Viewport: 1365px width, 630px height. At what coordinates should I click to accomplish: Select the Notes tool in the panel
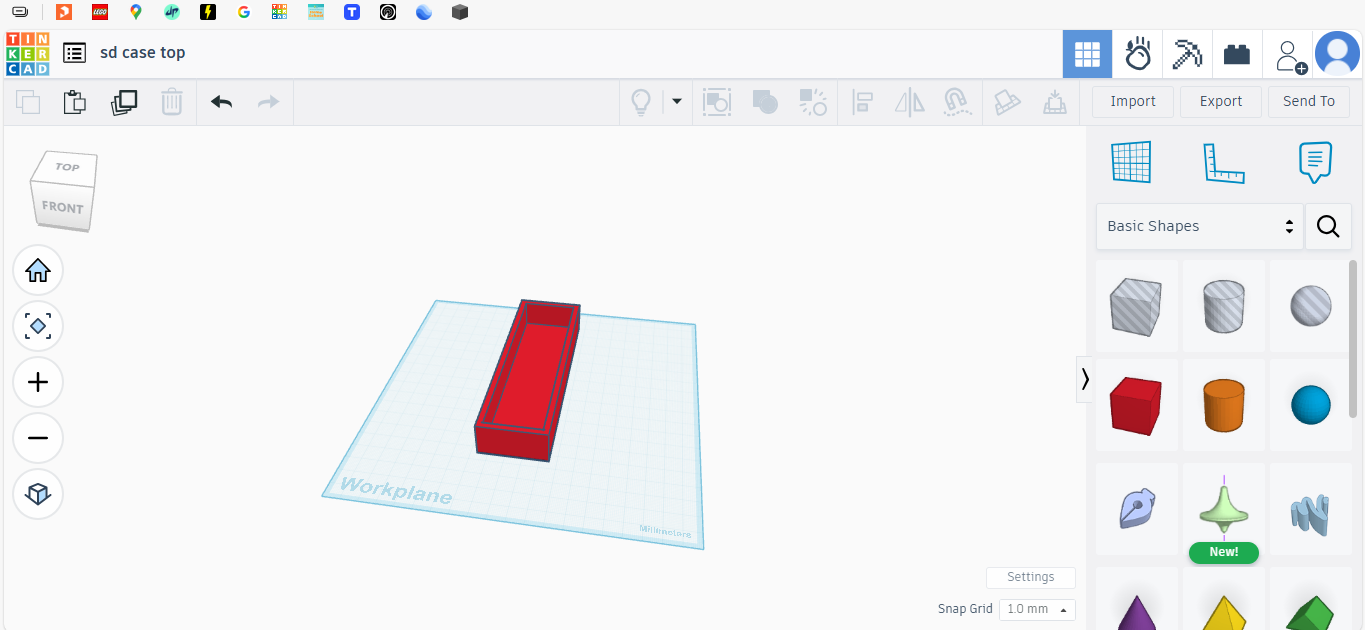1315,162
